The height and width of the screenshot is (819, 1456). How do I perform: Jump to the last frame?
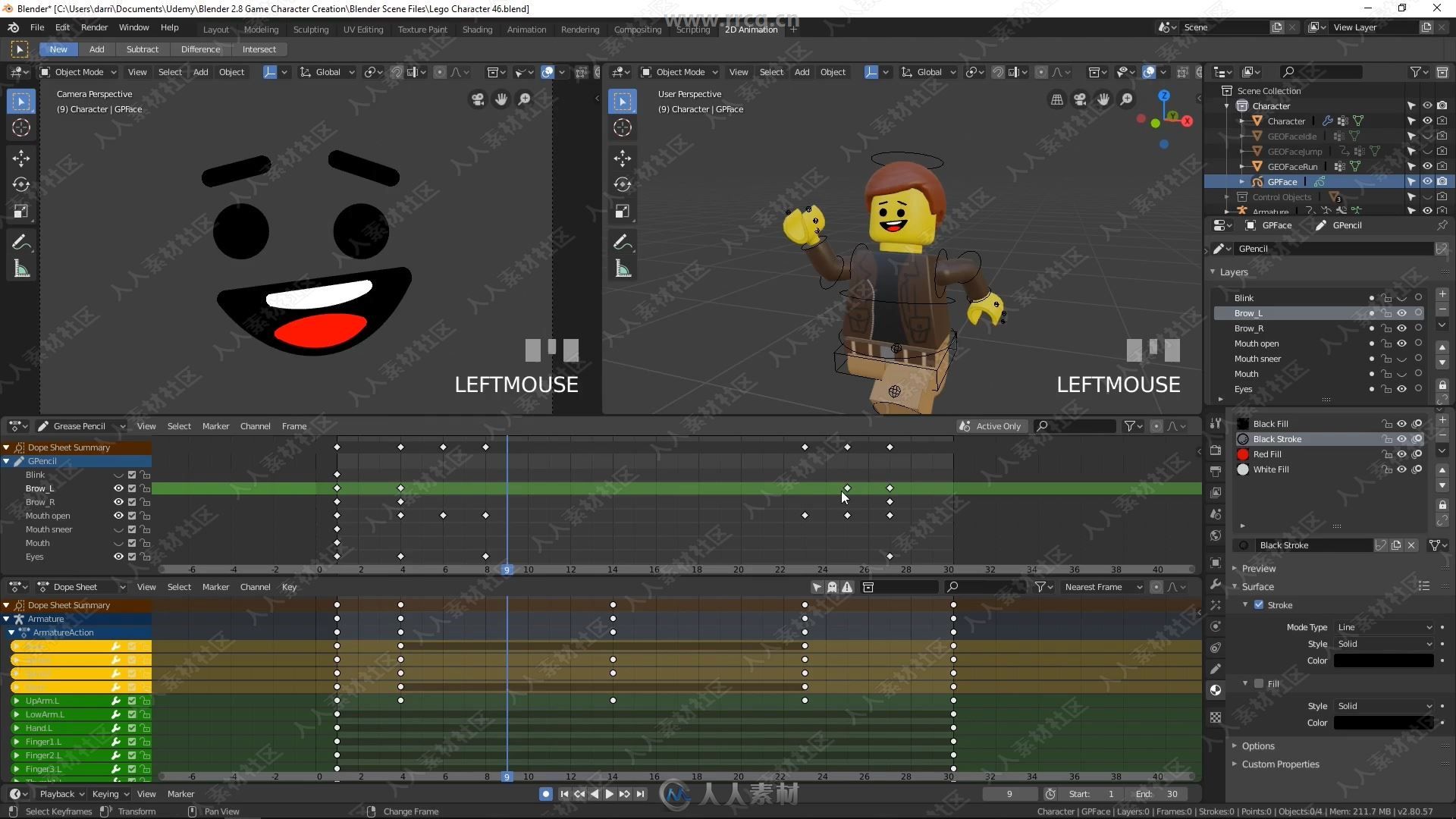[x=641, y=794]
